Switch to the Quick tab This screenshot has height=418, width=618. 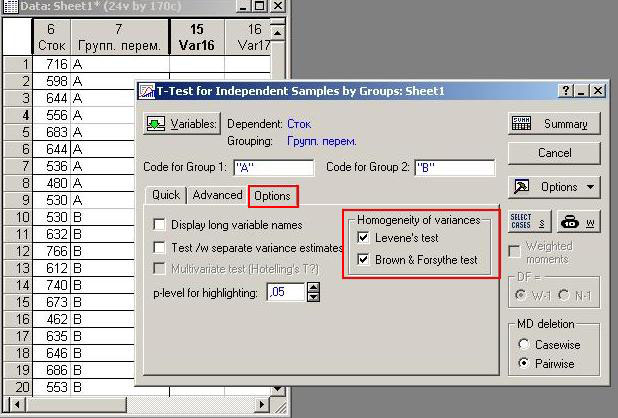166,195
